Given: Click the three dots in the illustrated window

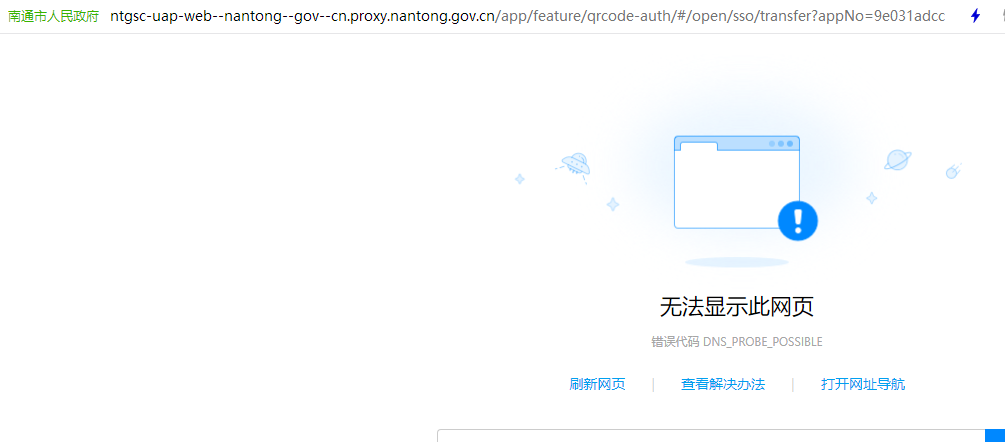Looking at the screenshot, I should click(781, 144).
